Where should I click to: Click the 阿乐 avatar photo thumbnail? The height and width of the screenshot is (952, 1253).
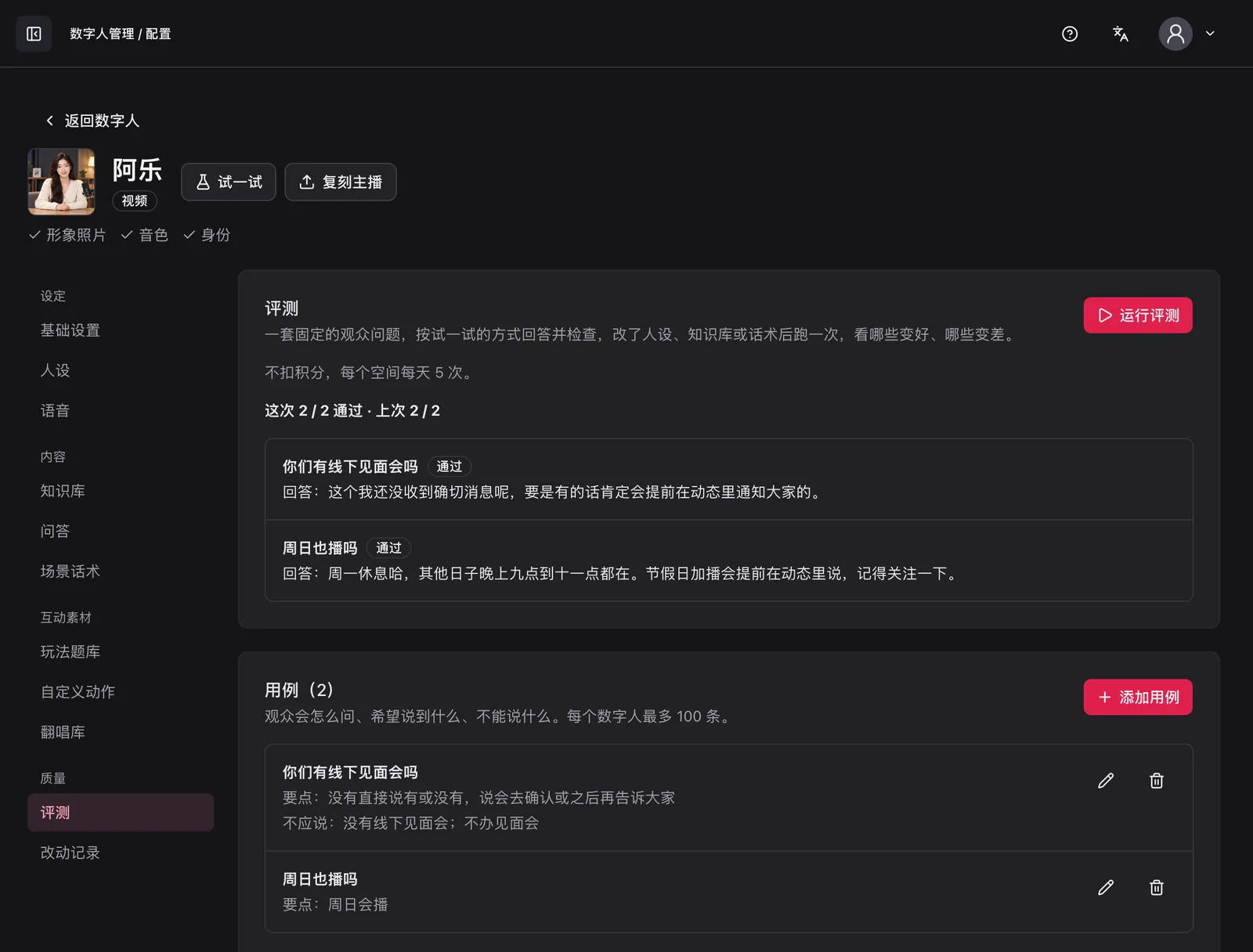[x=61, y=182]
